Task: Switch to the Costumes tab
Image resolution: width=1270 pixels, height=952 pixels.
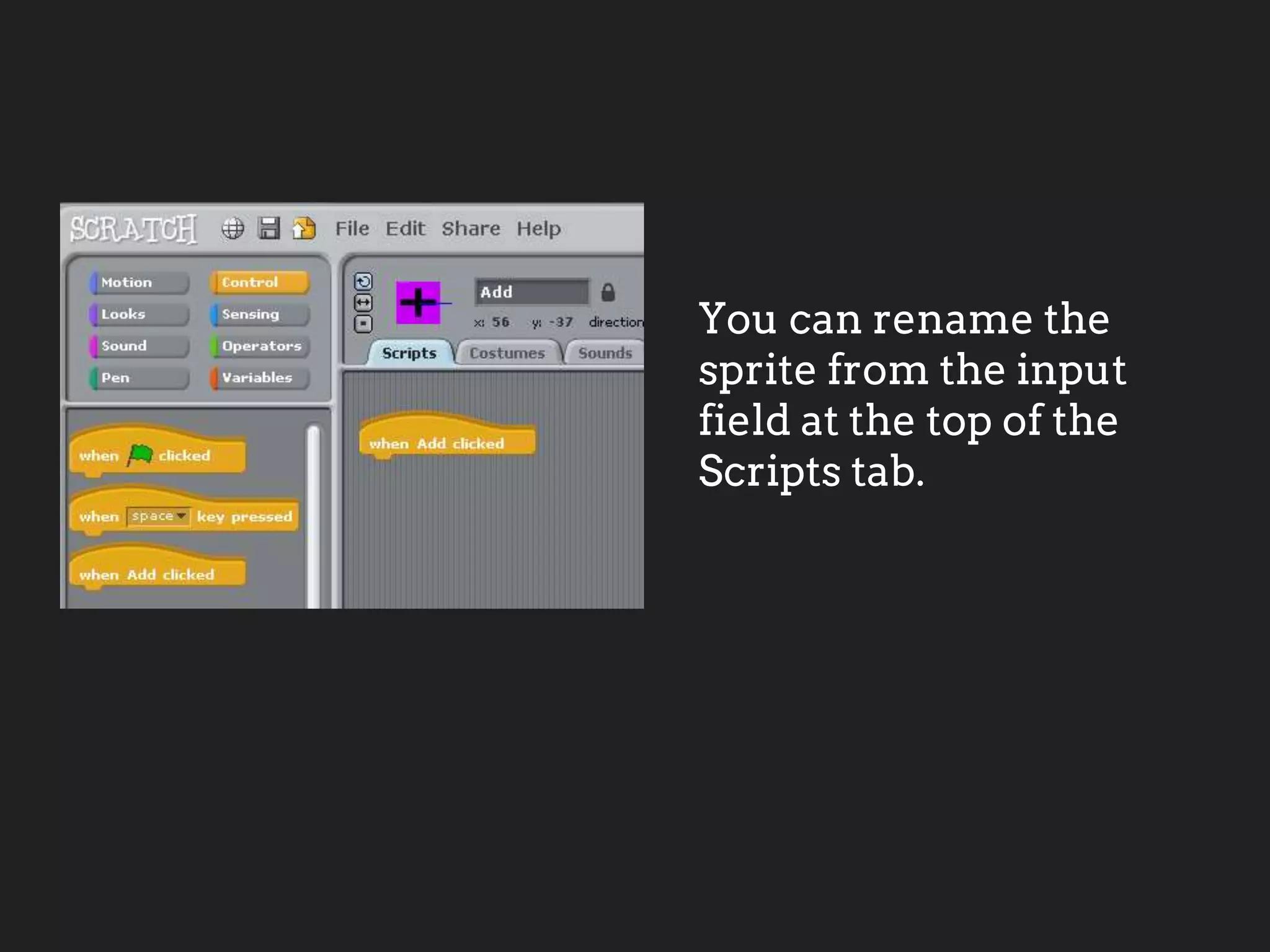Action: pyautogui.click(x=507, y=353)
